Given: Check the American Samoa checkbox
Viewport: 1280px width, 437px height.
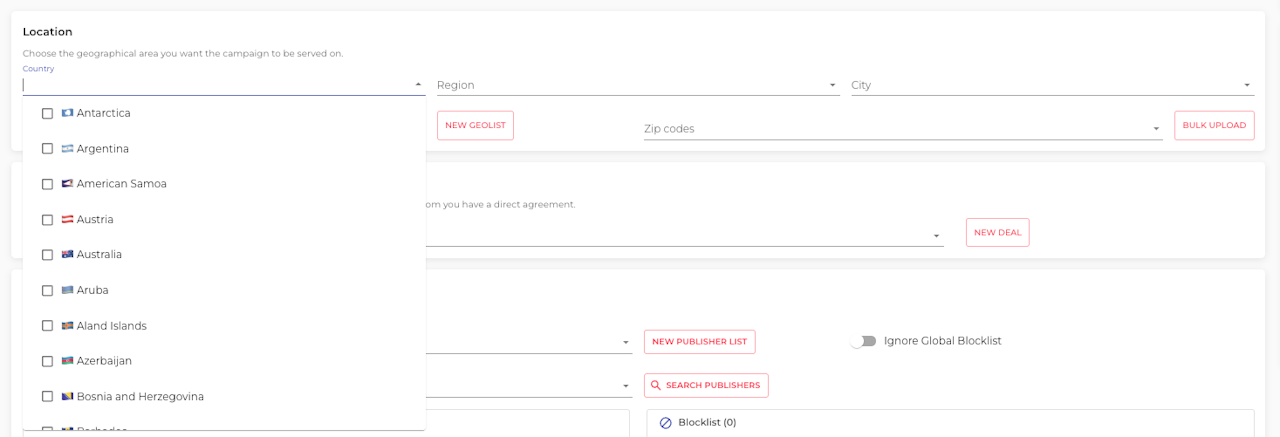Looking at the screenshot, I should coord(47,184).
